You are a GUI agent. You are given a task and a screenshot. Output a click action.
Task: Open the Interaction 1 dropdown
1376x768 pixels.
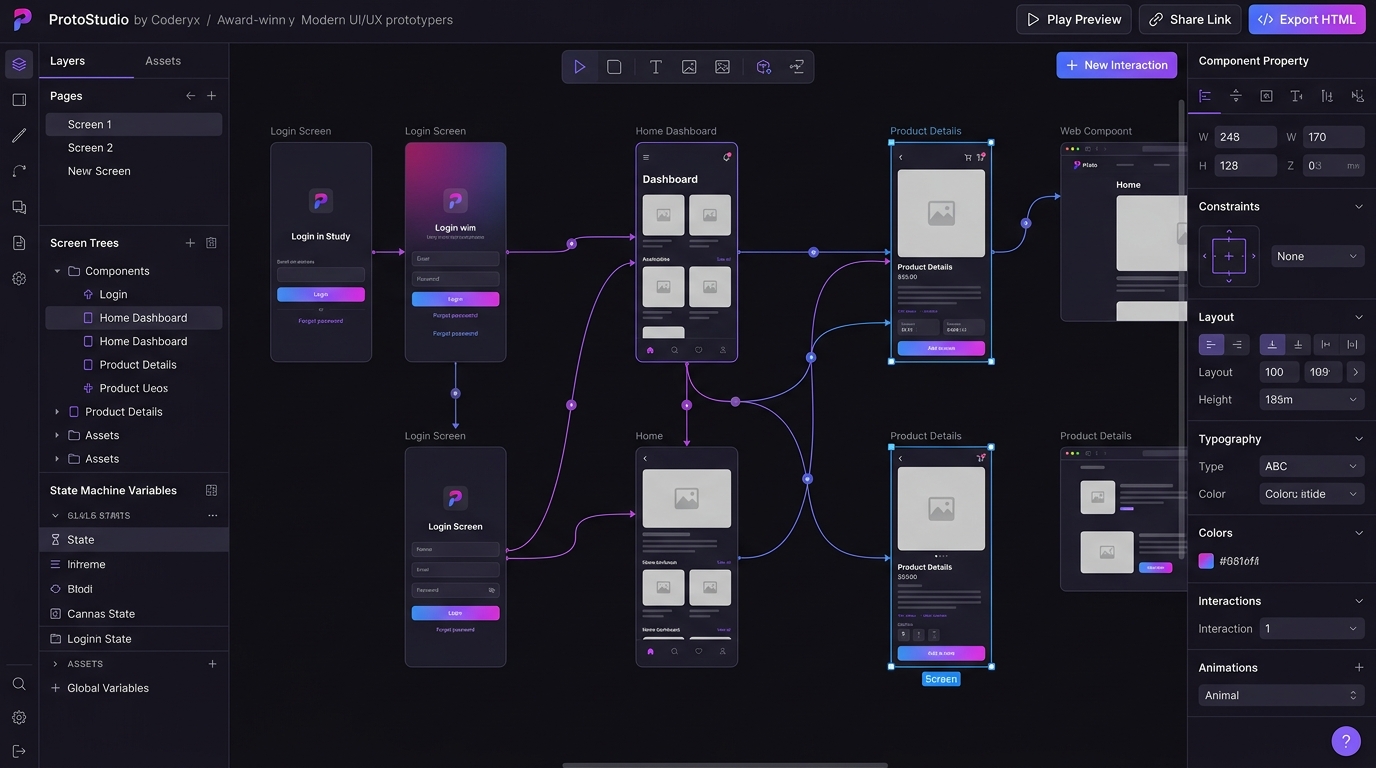click(1312, 629)
